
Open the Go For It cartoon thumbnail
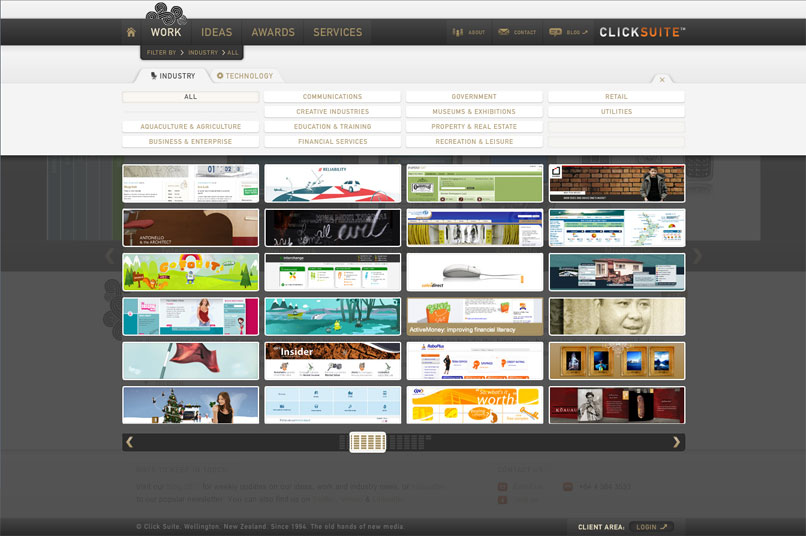tap(191, 272)
